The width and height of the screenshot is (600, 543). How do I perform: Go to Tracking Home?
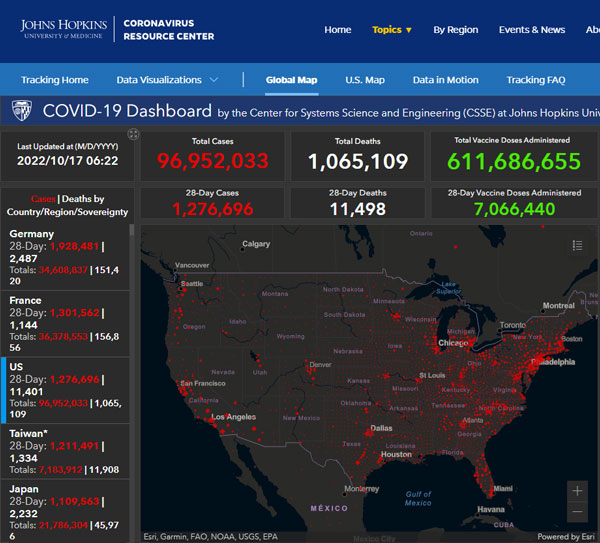55,80
